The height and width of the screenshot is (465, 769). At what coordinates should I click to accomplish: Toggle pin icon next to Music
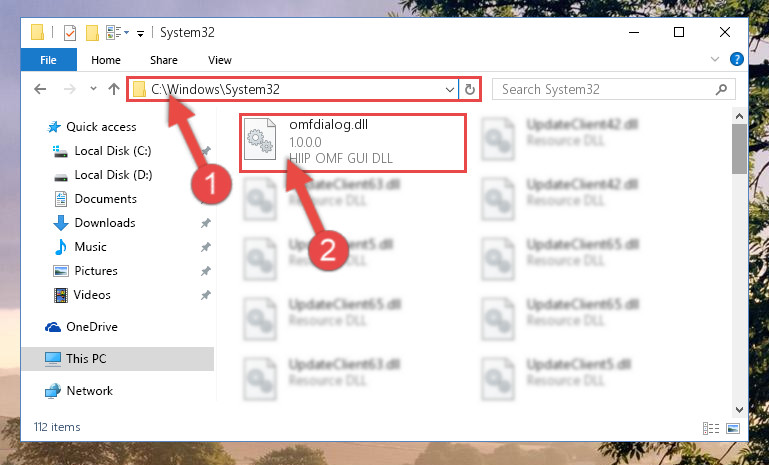(x=205, y=247)
